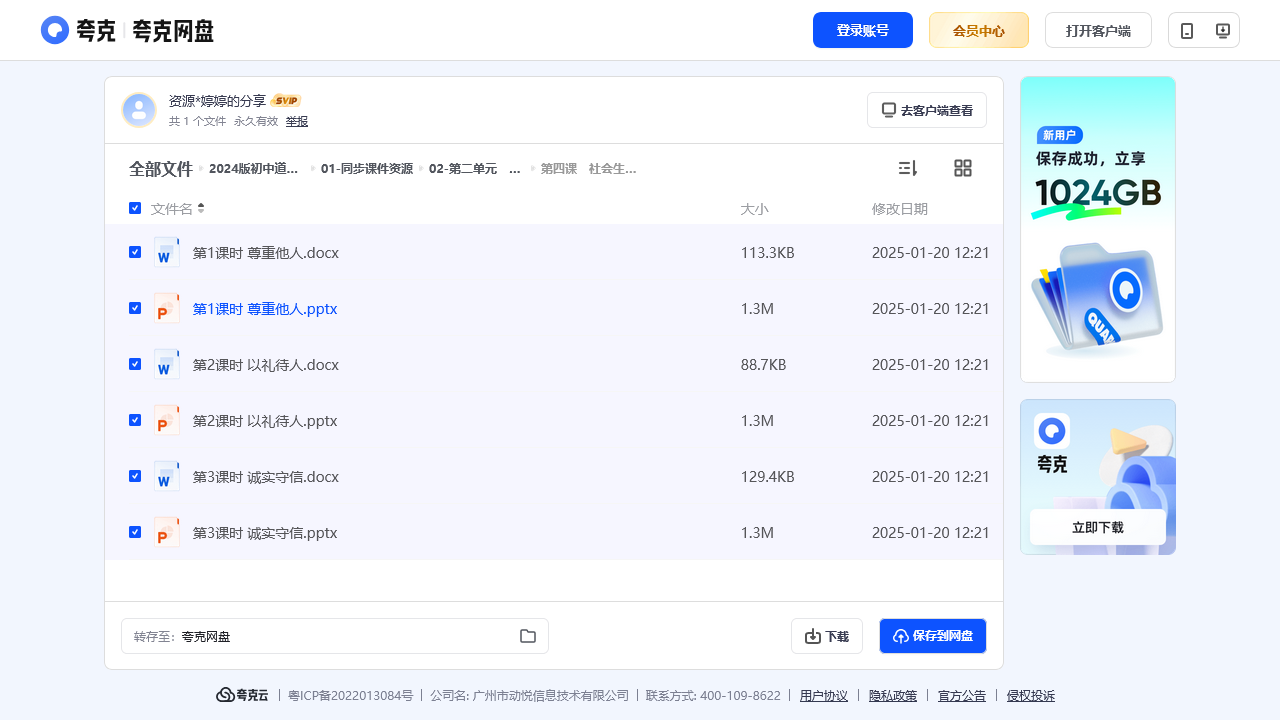This screenshot has width=1280, height=720.
Task: Click size value 113.3KB
Action: (767, 253)
